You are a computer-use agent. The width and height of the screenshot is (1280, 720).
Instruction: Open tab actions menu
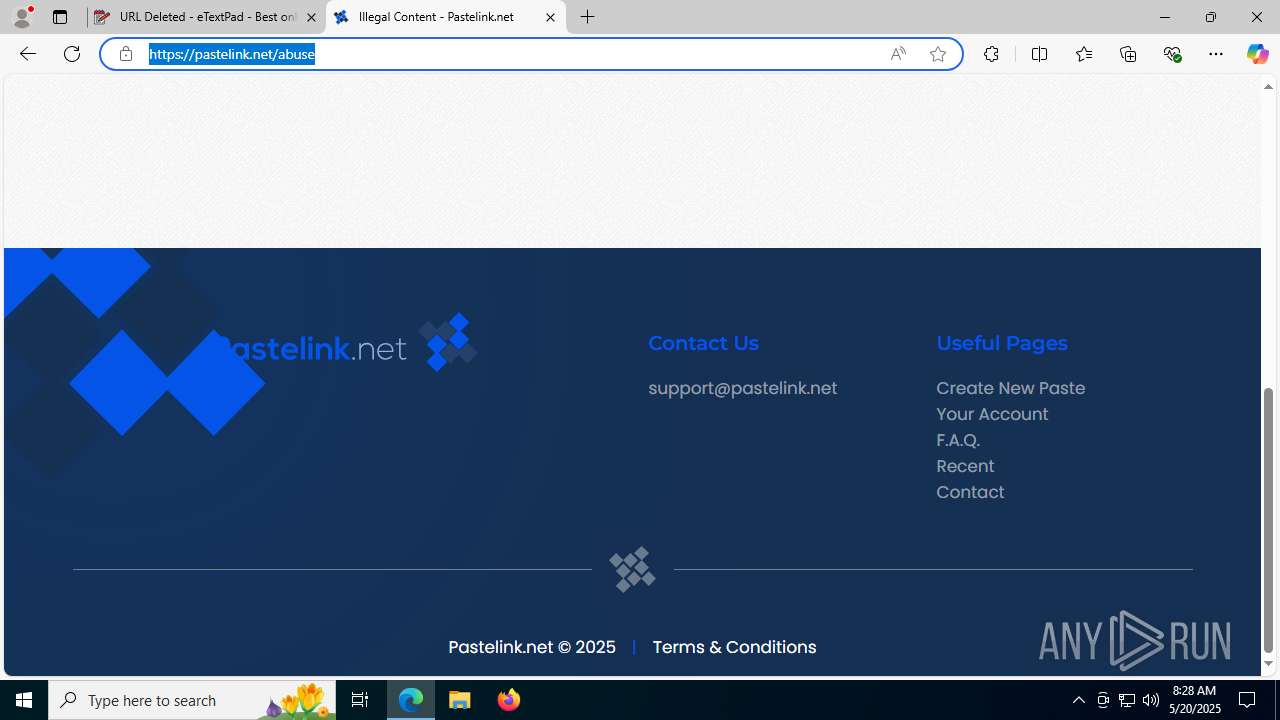click(60, 17)
